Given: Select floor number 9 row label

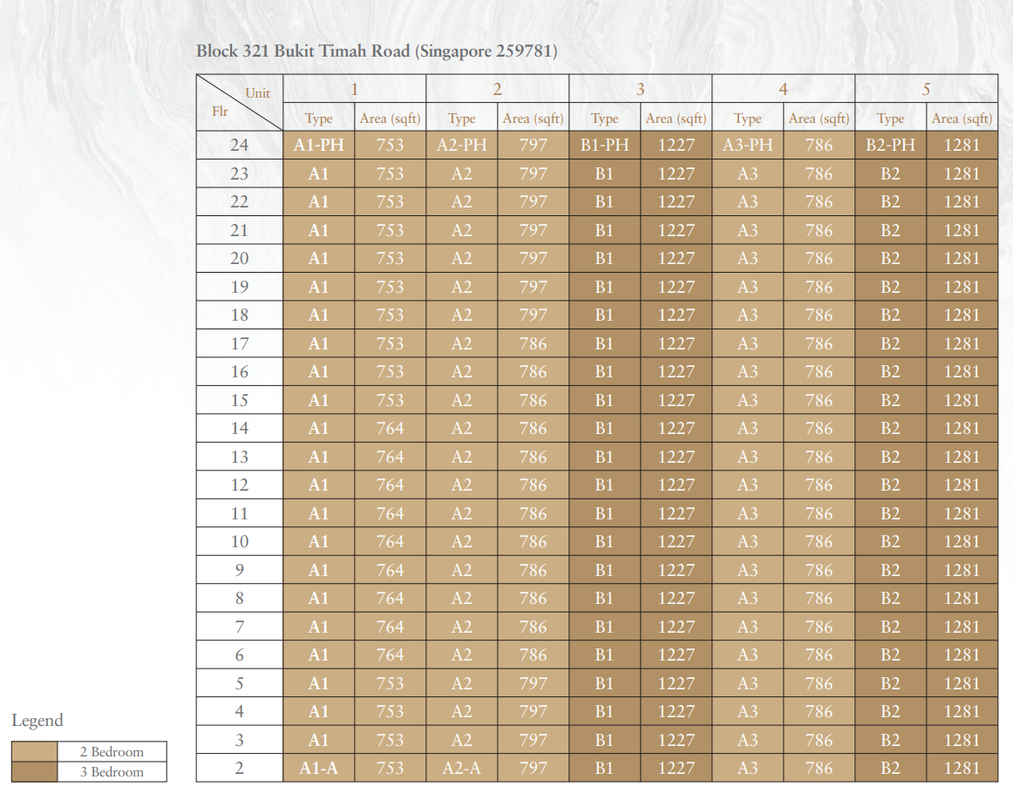Looking at the screenshot, I should [240, 570].
